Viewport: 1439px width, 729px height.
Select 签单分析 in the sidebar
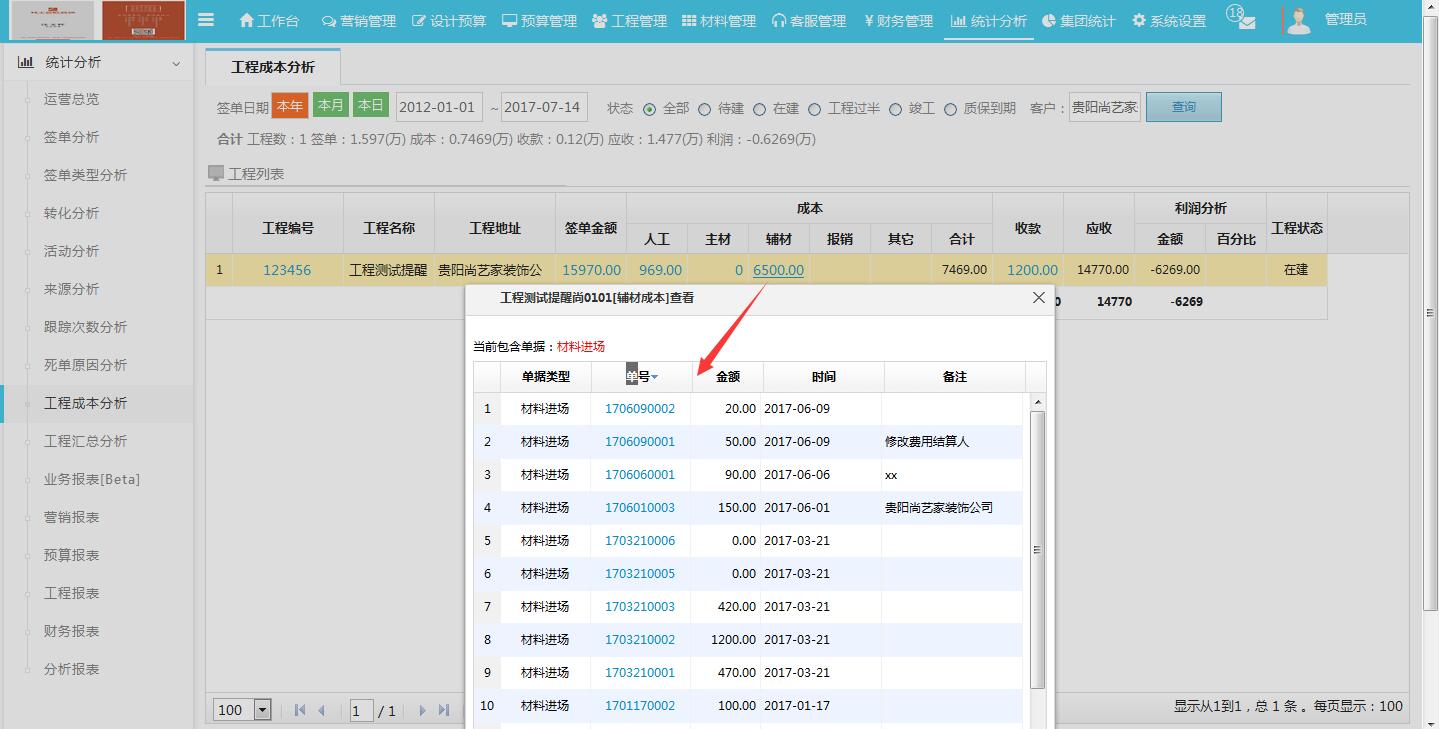(x=71, y=137)
